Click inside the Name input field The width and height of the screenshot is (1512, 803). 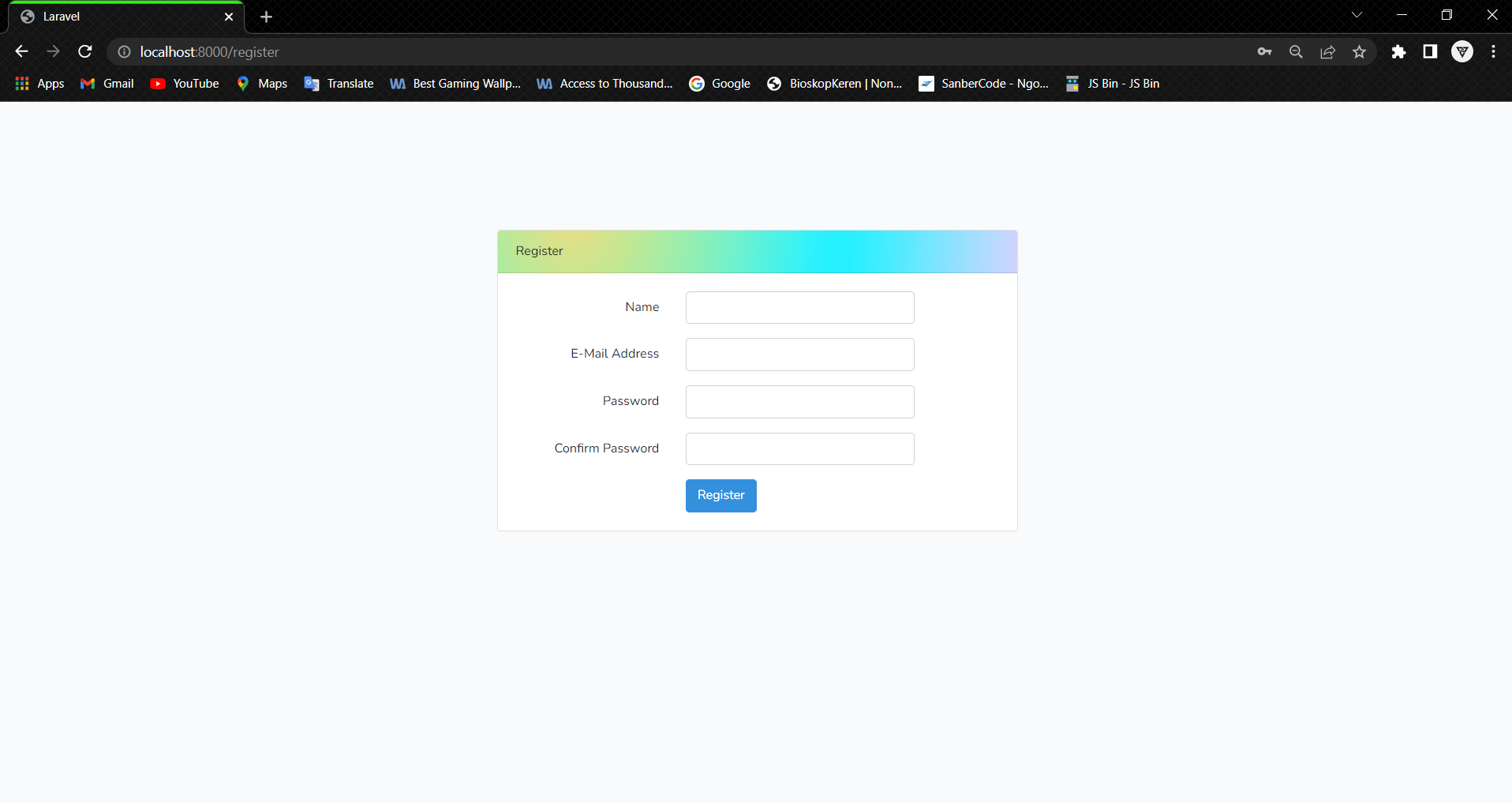[x=799, y=307]
